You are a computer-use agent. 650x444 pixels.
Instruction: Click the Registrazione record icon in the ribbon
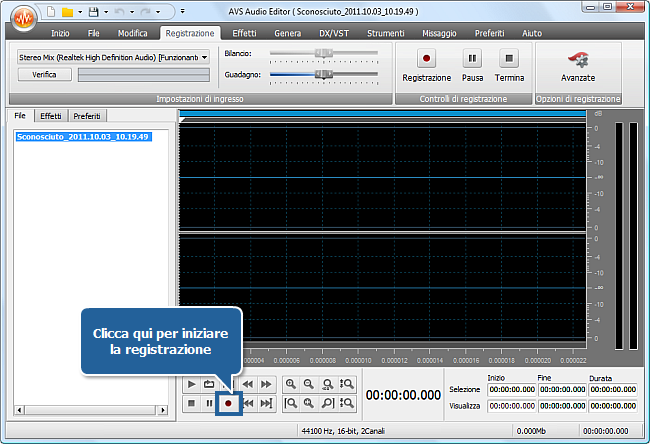[x=426, y=60]
